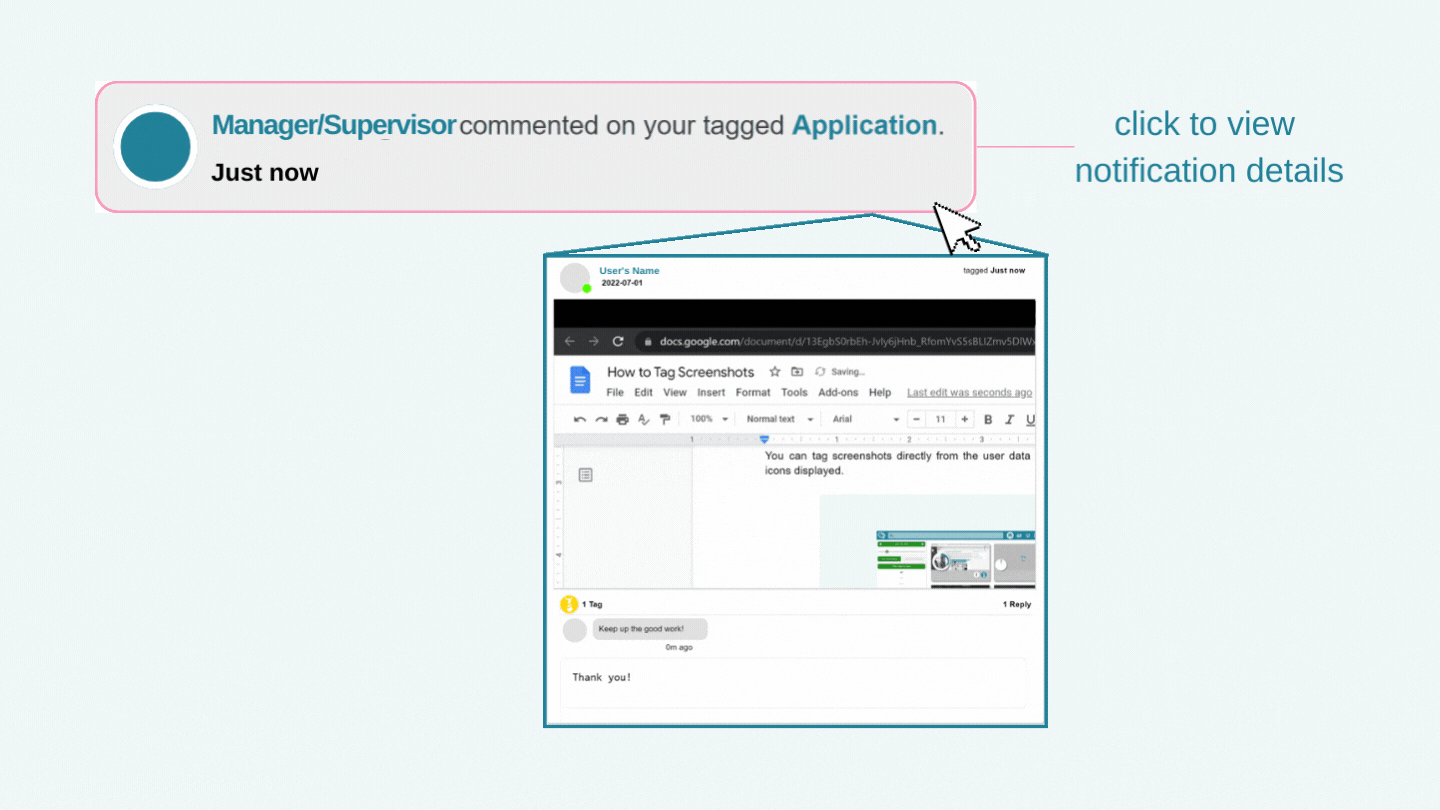Viewport: 1440px width, 810px height.
Task: Open the Arial font dropdown
Action: tap(866, 420)
